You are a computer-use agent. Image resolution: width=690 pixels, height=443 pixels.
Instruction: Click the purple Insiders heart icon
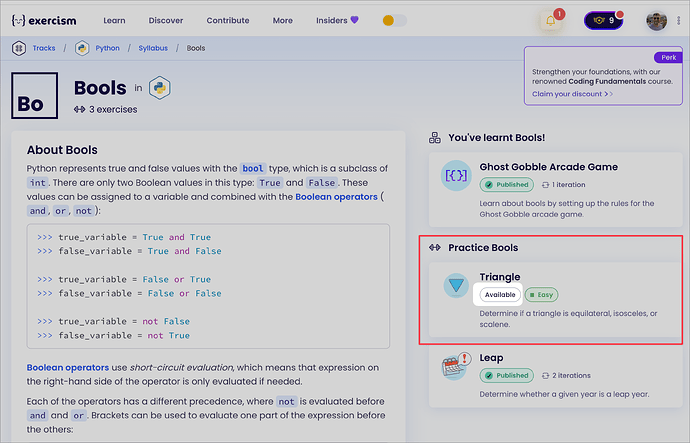coord(354,20)
